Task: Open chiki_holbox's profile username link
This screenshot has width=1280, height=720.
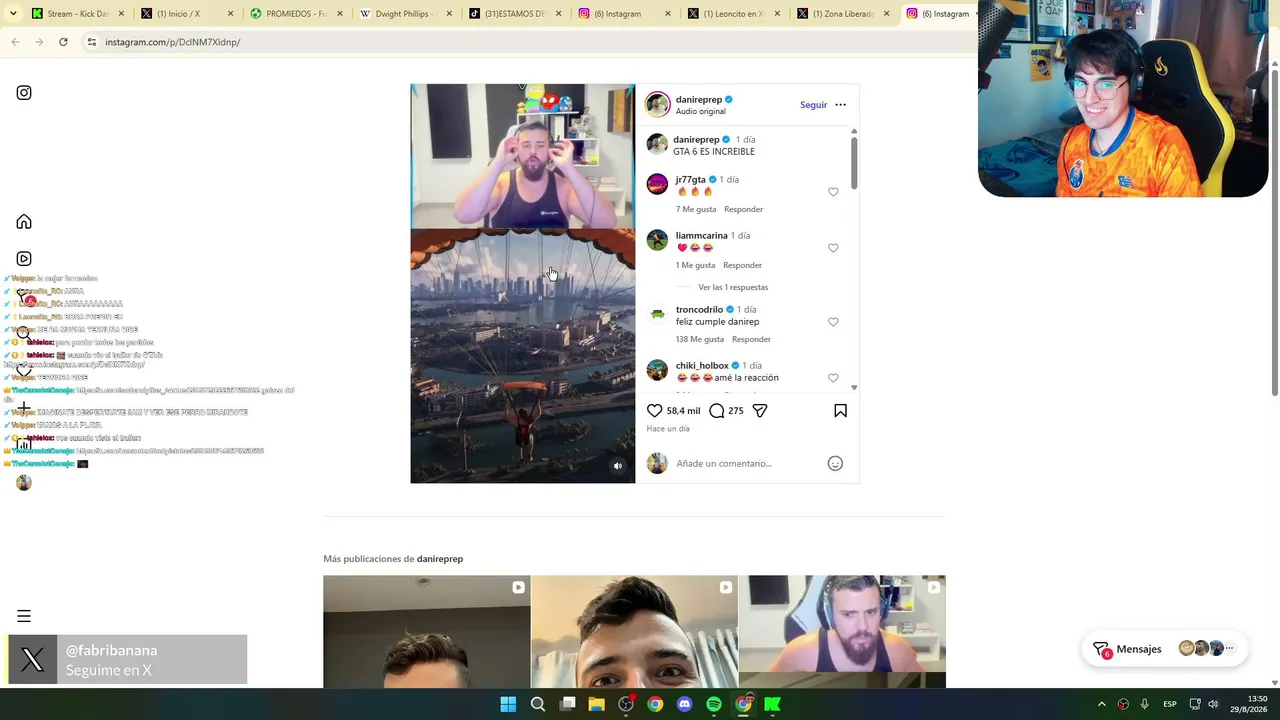Action: pos(702,366)
